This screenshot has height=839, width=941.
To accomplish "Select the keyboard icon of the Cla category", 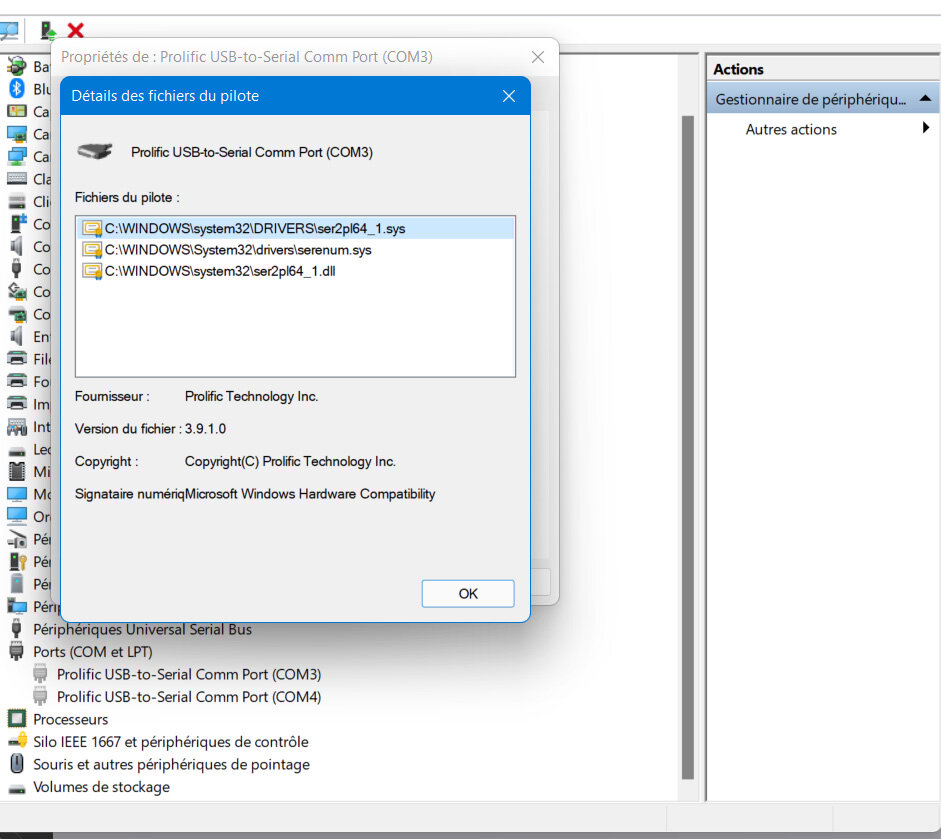I will point(17,178).
